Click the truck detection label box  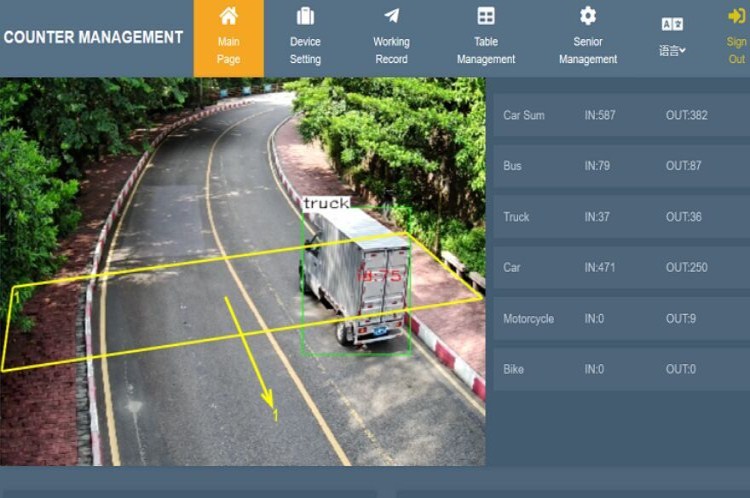(x=327, y=203)
